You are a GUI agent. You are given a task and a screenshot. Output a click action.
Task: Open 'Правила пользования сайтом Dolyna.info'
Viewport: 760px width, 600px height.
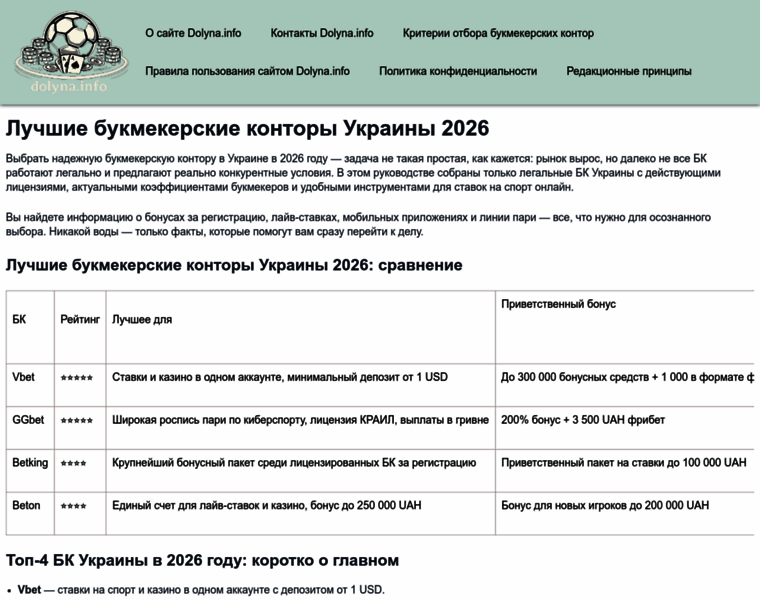pos(247,71)
